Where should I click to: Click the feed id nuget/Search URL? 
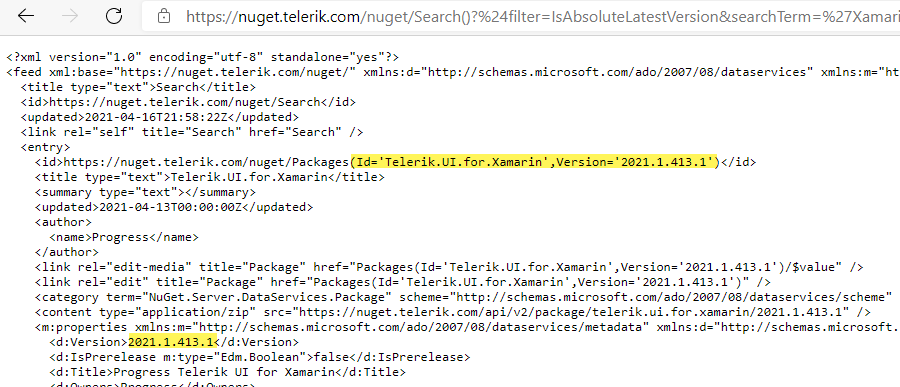(185, 102)
